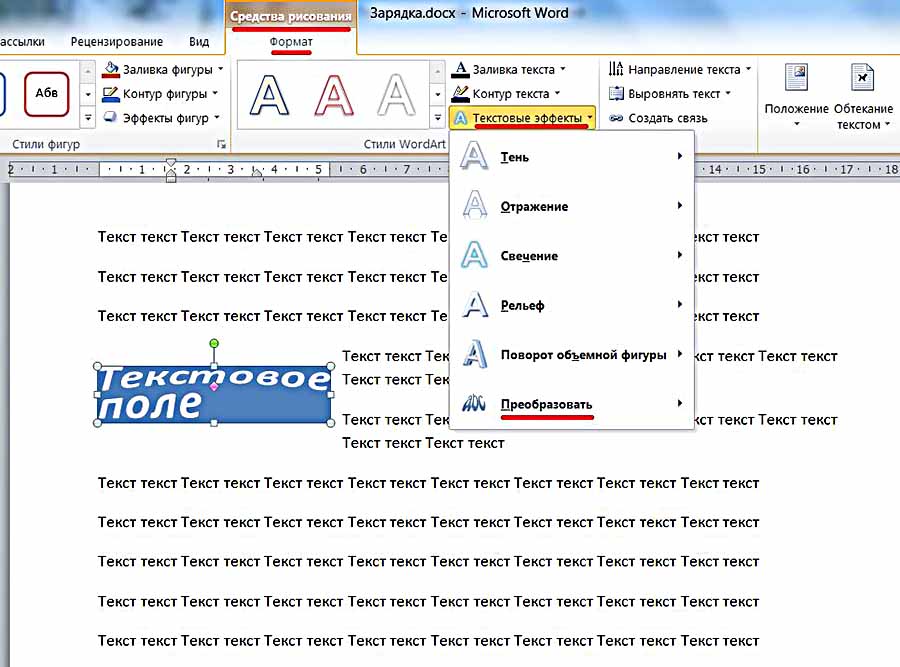Open Заливка текста fill dropdown arrow

(563, 70)
